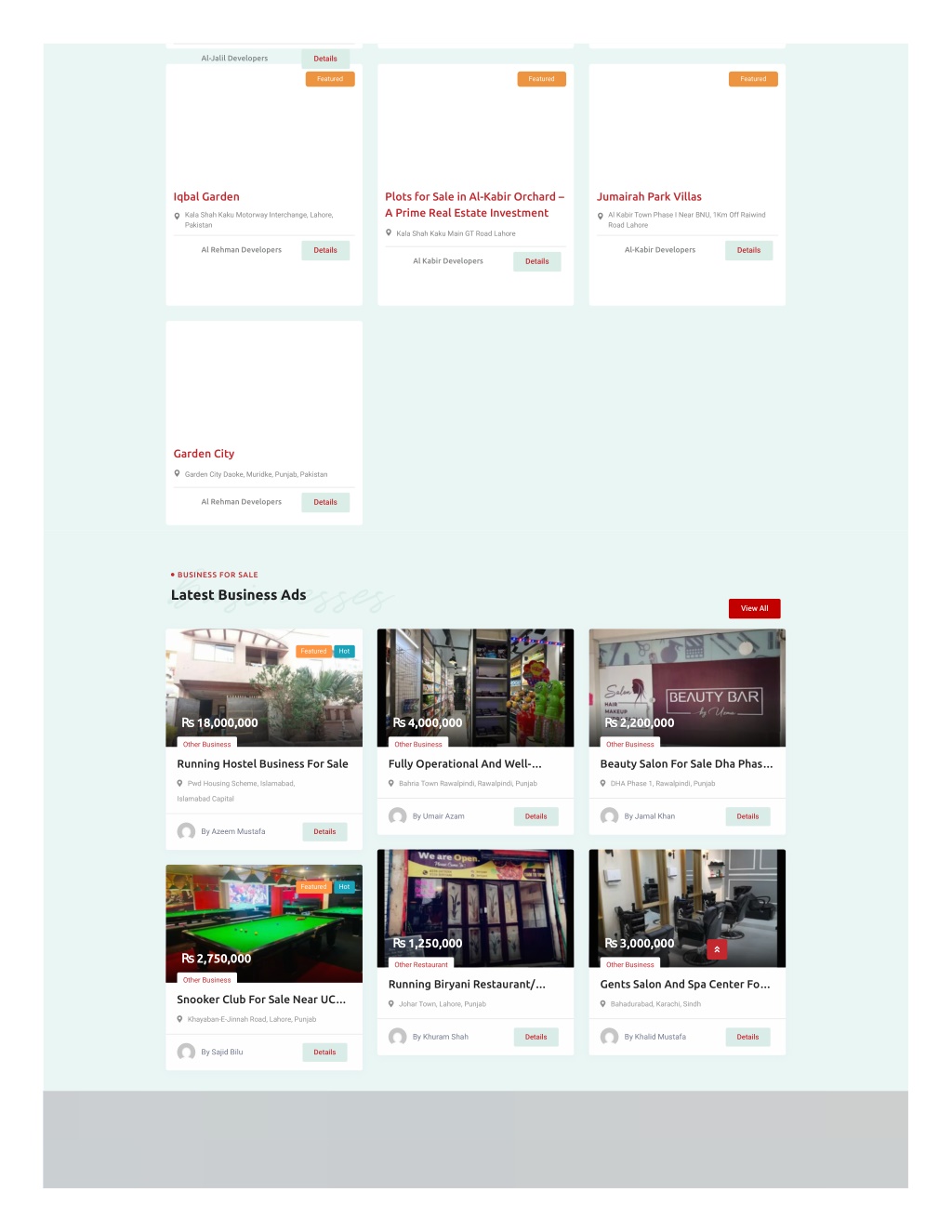View Details of Gents Salon And Spa
Image resolution: width=952 pixels, height=1232 pixels.
point(748,1037)
